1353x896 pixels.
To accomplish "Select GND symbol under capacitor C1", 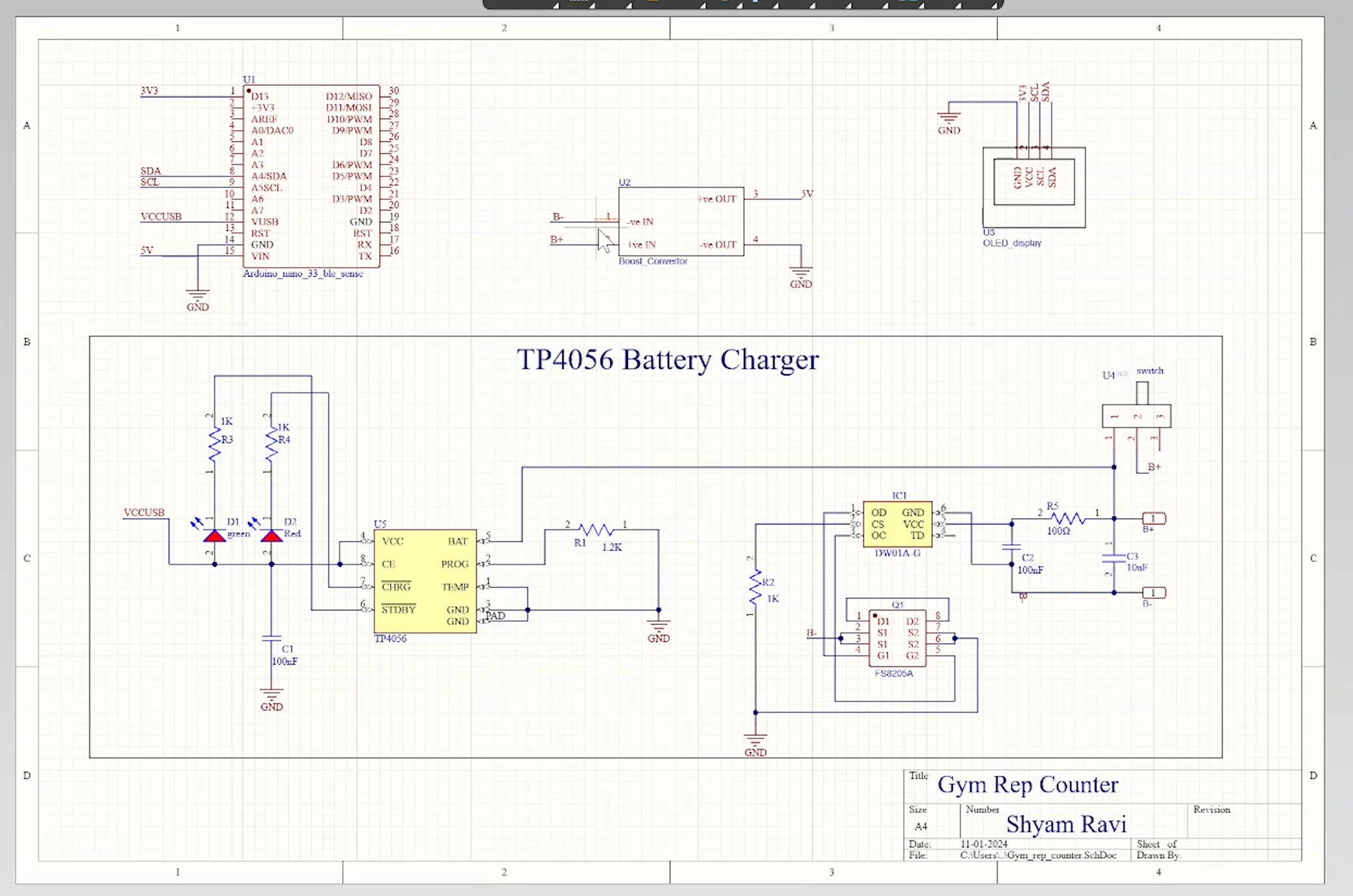I will [271, 699].
